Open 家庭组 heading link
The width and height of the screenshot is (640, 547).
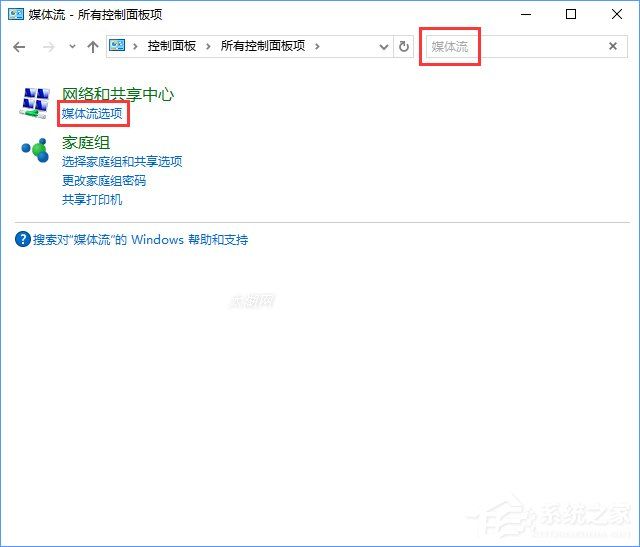[x=86, y=142]
